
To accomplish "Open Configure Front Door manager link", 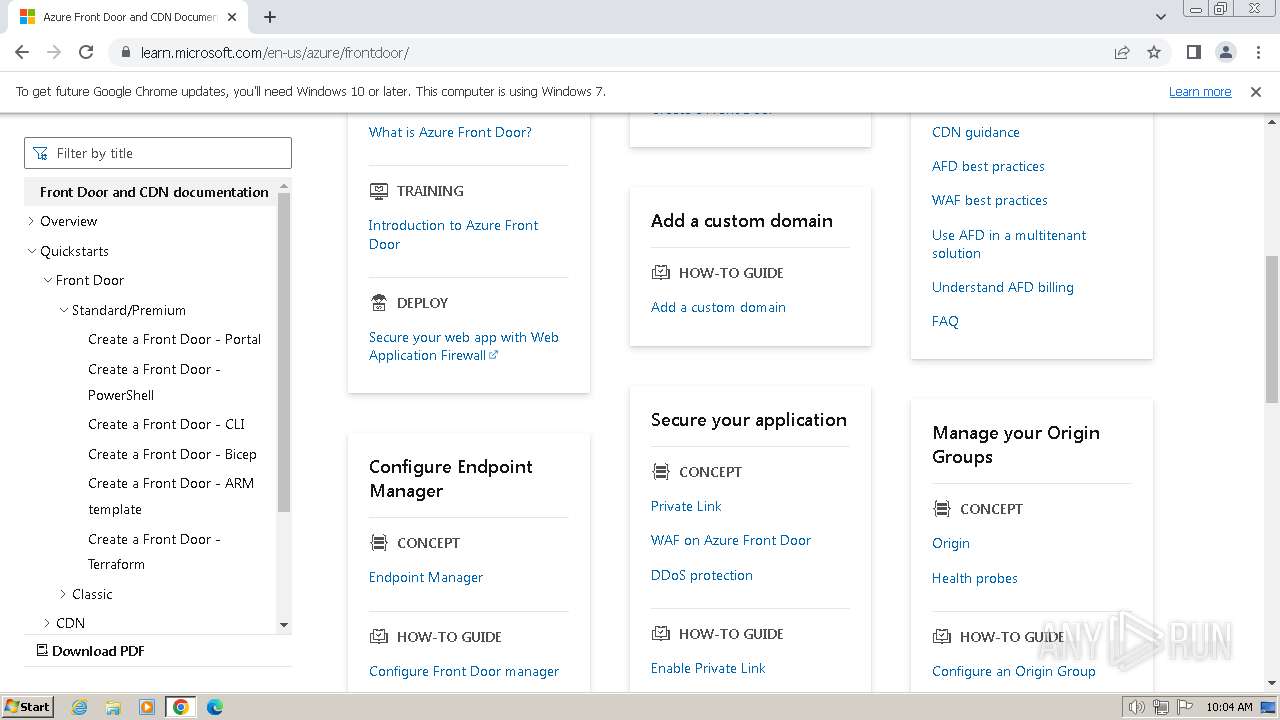I will tap(464, 671).
